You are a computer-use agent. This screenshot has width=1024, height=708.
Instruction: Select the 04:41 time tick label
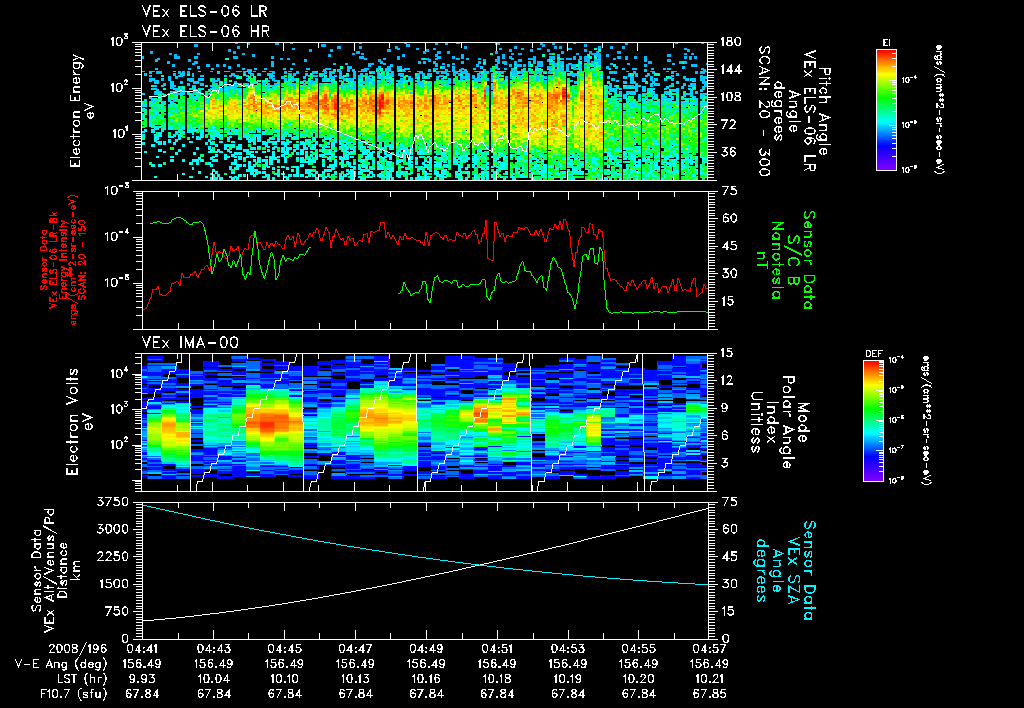[x=142, y=649]
